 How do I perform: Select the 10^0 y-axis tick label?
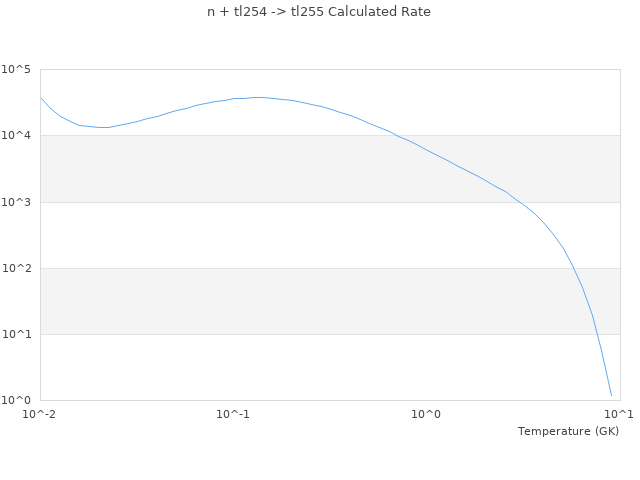click(17, 400)
